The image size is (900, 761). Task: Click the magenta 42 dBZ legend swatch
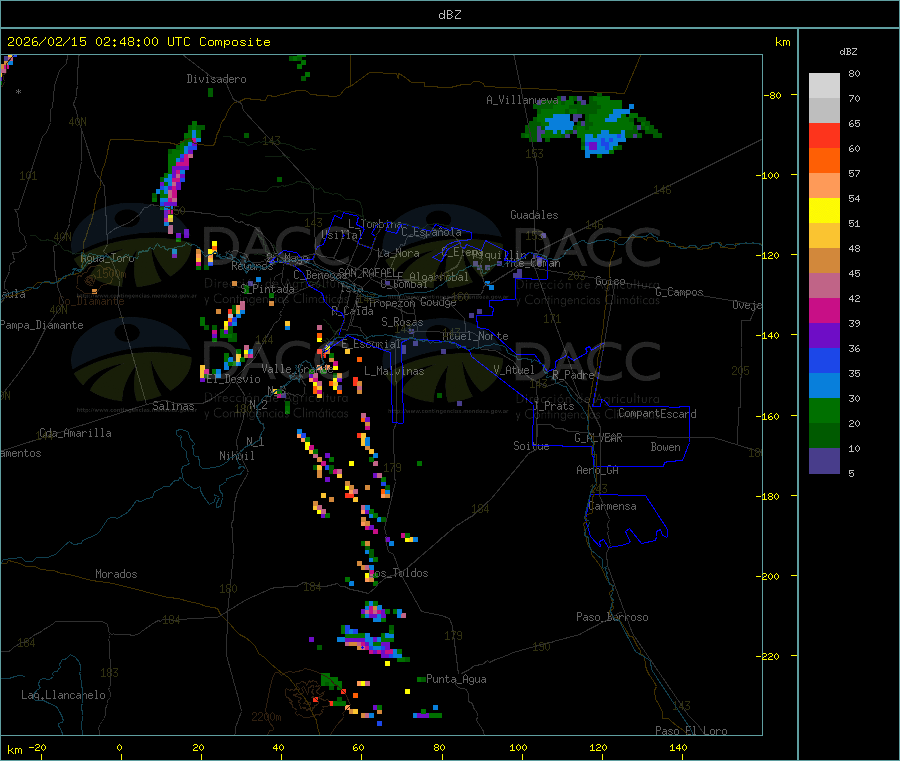824,310
